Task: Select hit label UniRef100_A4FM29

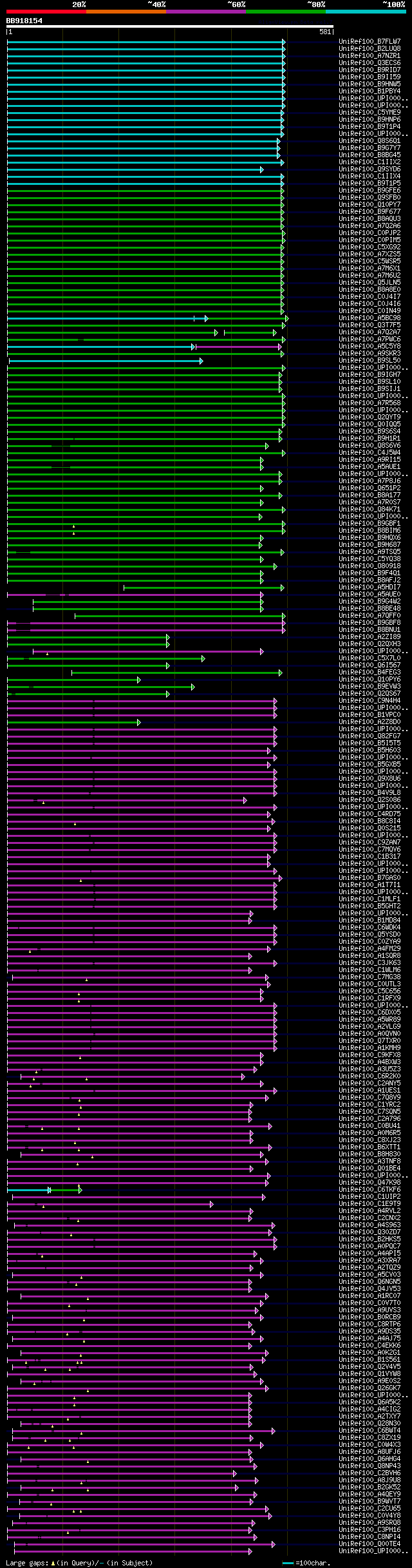Action: click(x=370, y=948)
